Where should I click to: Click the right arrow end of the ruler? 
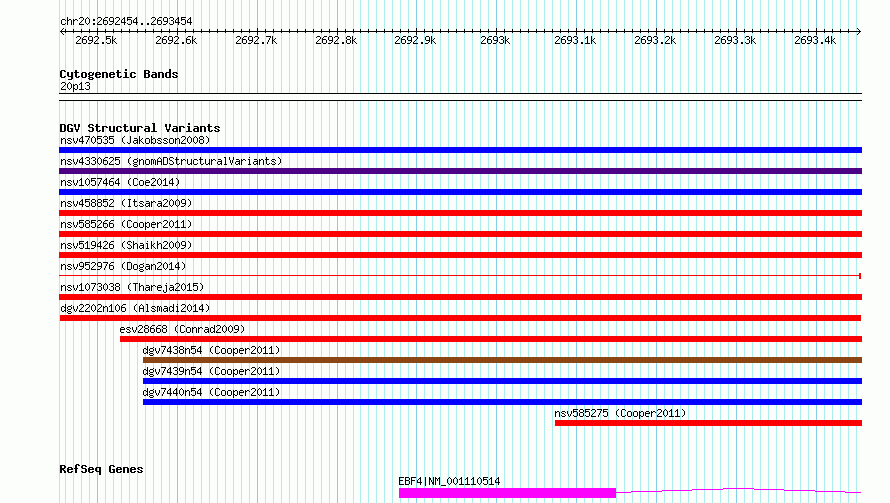coord(858,31)
